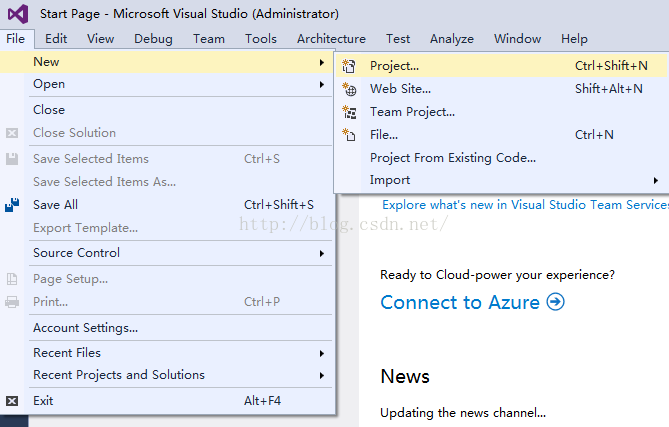
Task: Expand the Open submenu arrow
Action: click(x=322, y=84)
